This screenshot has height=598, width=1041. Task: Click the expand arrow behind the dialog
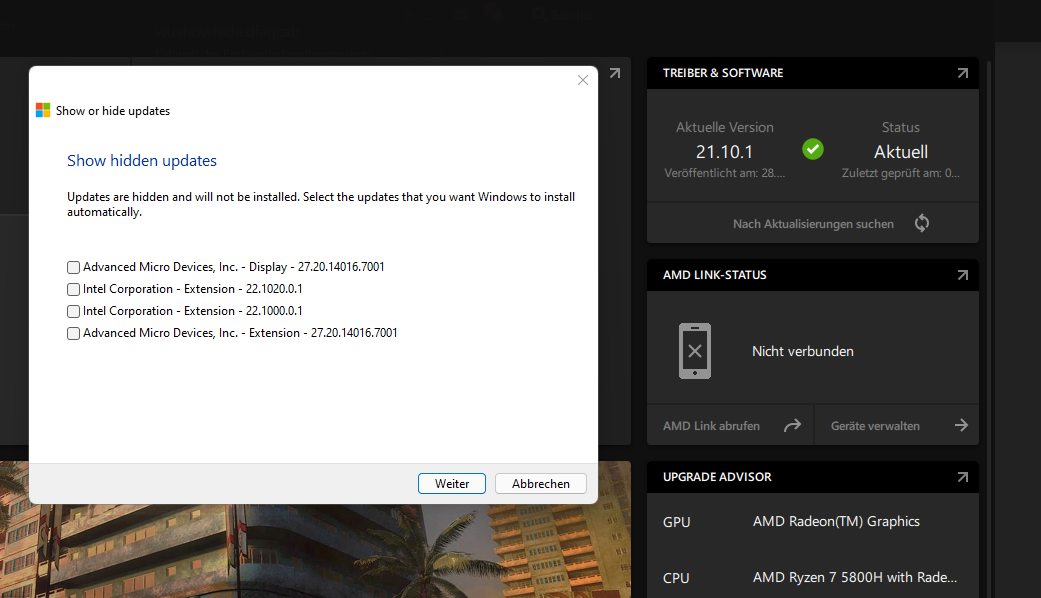(615, 73)
